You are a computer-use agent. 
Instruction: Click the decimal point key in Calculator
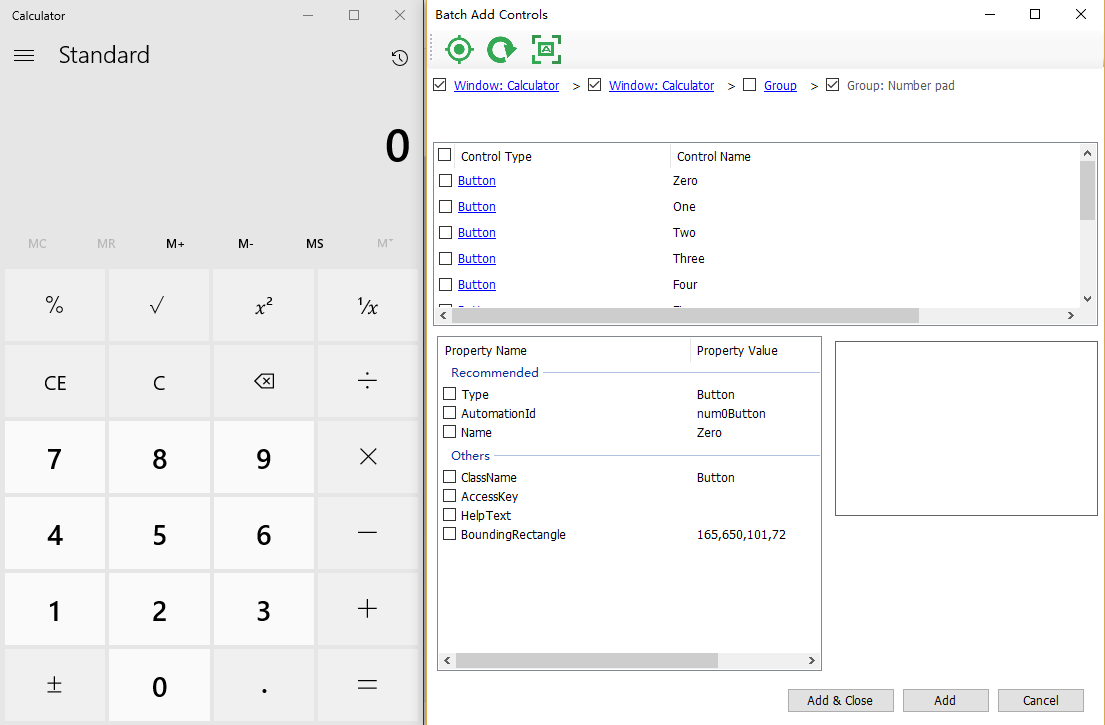(264, 685)
